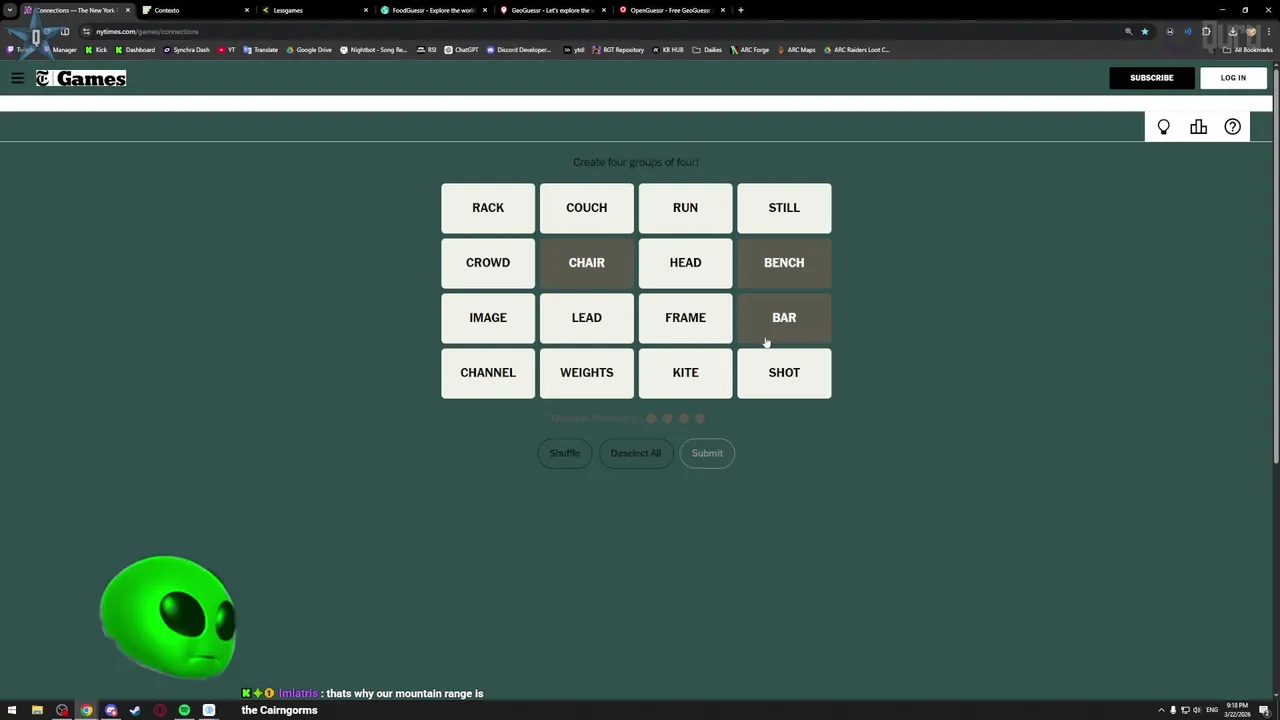Deselect the BAR word tile
The height and width of the screenshot is (720, 1280).
click(784, 318)
